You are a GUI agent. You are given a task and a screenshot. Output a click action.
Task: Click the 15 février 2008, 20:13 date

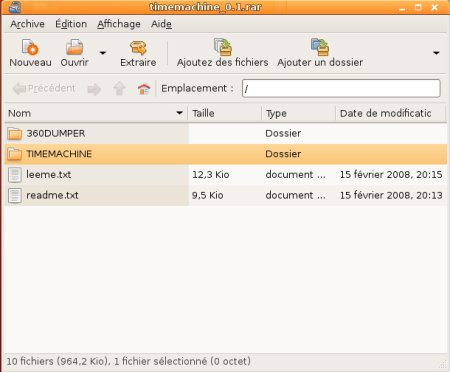[391, 195]
